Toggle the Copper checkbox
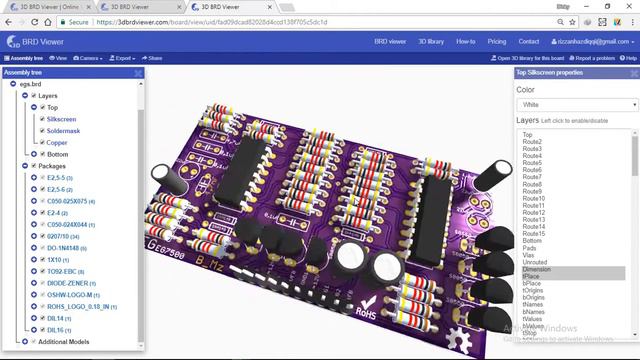Image resolution: width=640 pixels, height=360 pixels. click(x=42, y=142)
